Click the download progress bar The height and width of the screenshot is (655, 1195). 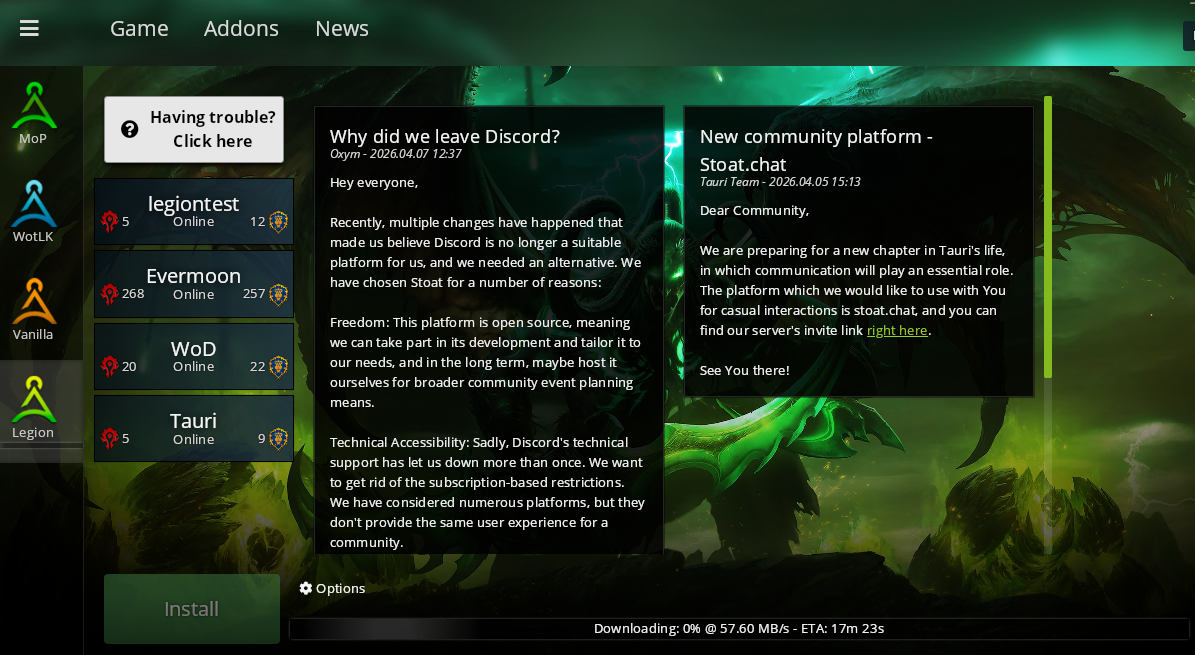point(738,628)
